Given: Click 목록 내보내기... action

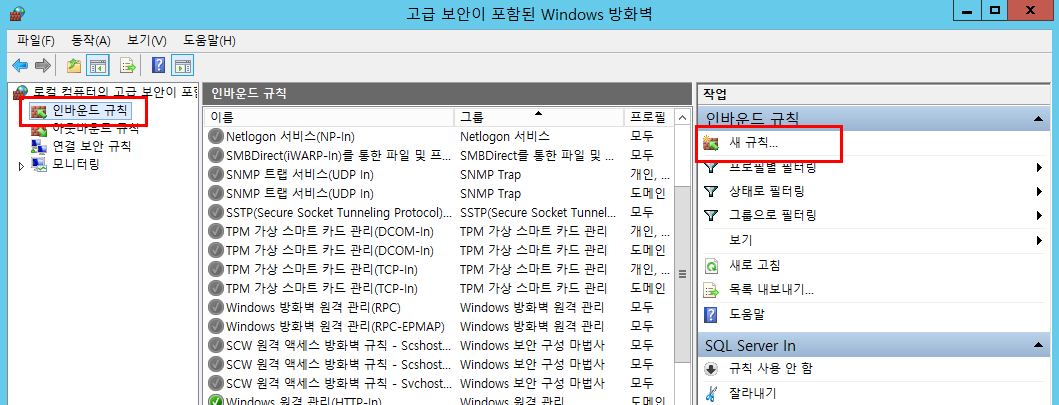Looking at the screenshot, I should pyautogui.click(x=771, y=290).
